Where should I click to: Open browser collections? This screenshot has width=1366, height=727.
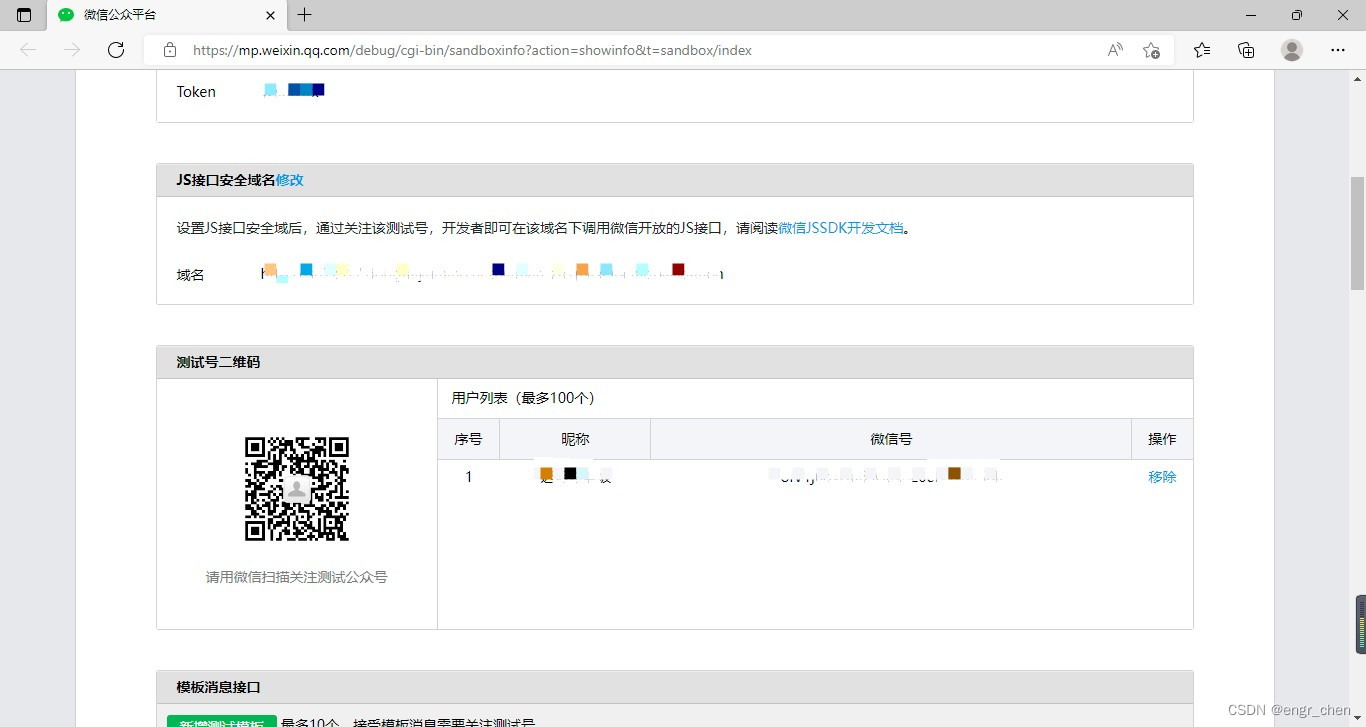pos(1246,50)
